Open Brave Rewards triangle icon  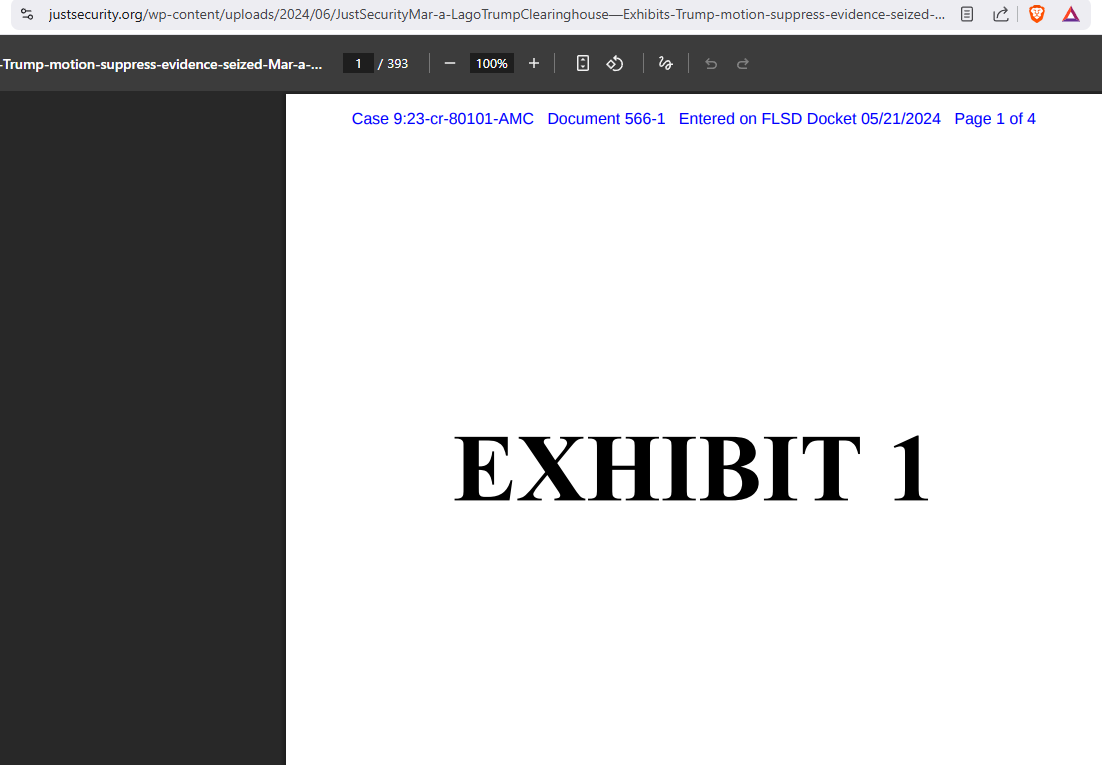(x=1070, y=14)
